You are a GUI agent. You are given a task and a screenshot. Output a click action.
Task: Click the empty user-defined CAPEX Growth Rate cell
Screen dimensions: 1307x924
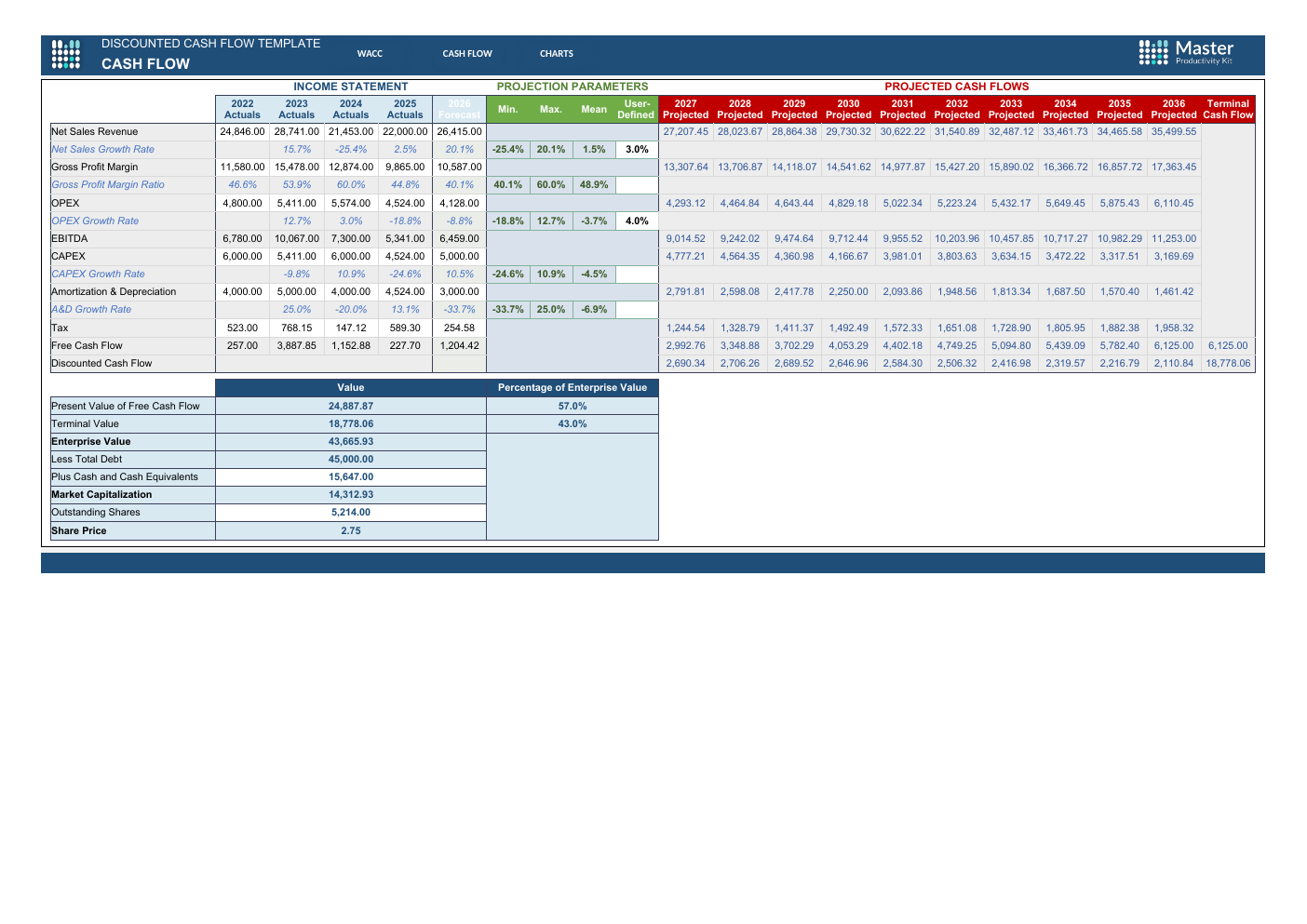tap(637, 275)
